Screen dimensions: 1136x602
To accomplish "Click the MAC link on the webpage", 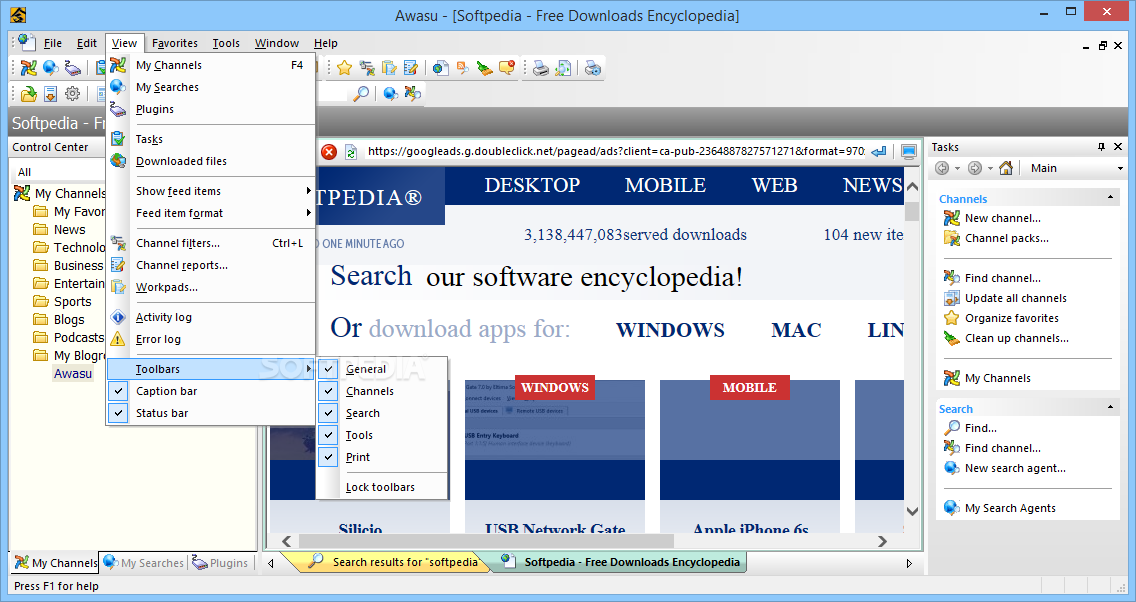I will [796, 330].
